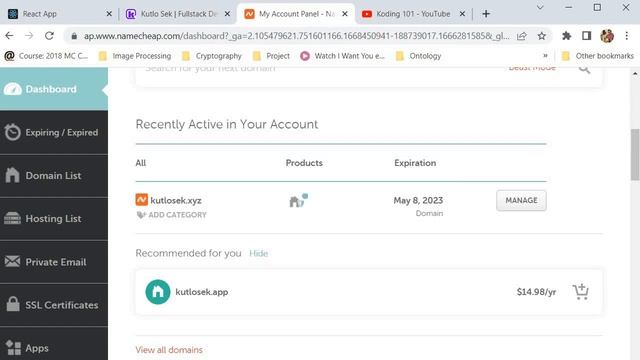Click the Expiring clock icon
Viewport: 640px width, 360px height.
pos(13,132)
